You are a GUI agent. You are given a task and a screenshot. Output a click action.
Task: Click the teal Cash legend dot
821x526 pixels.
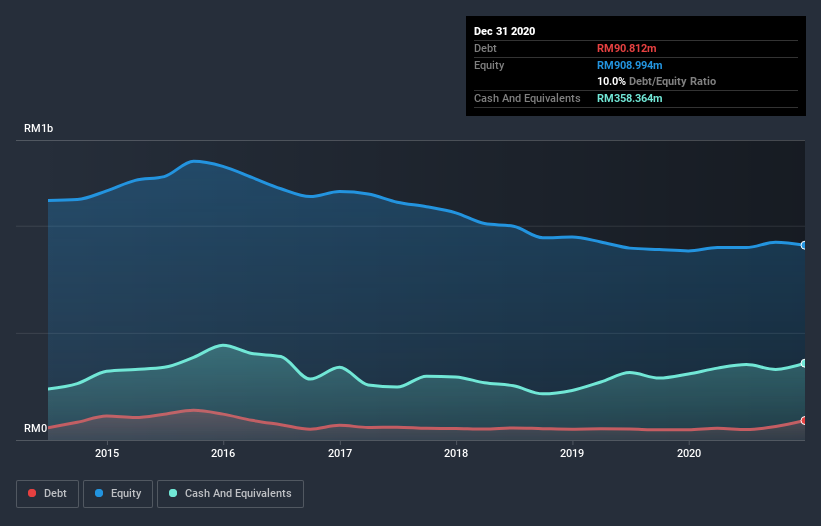click(173, 493)
